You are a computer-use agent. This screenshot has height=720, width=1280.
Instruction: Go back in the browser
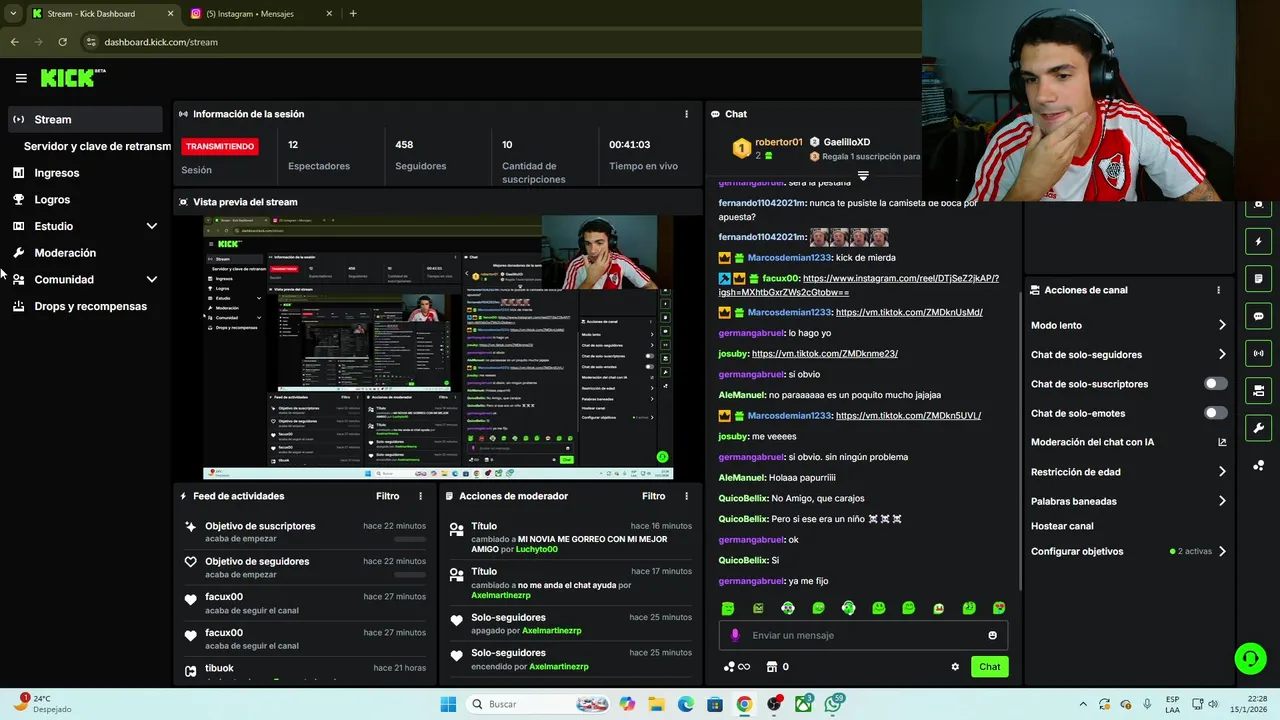(x=14, y=42)
